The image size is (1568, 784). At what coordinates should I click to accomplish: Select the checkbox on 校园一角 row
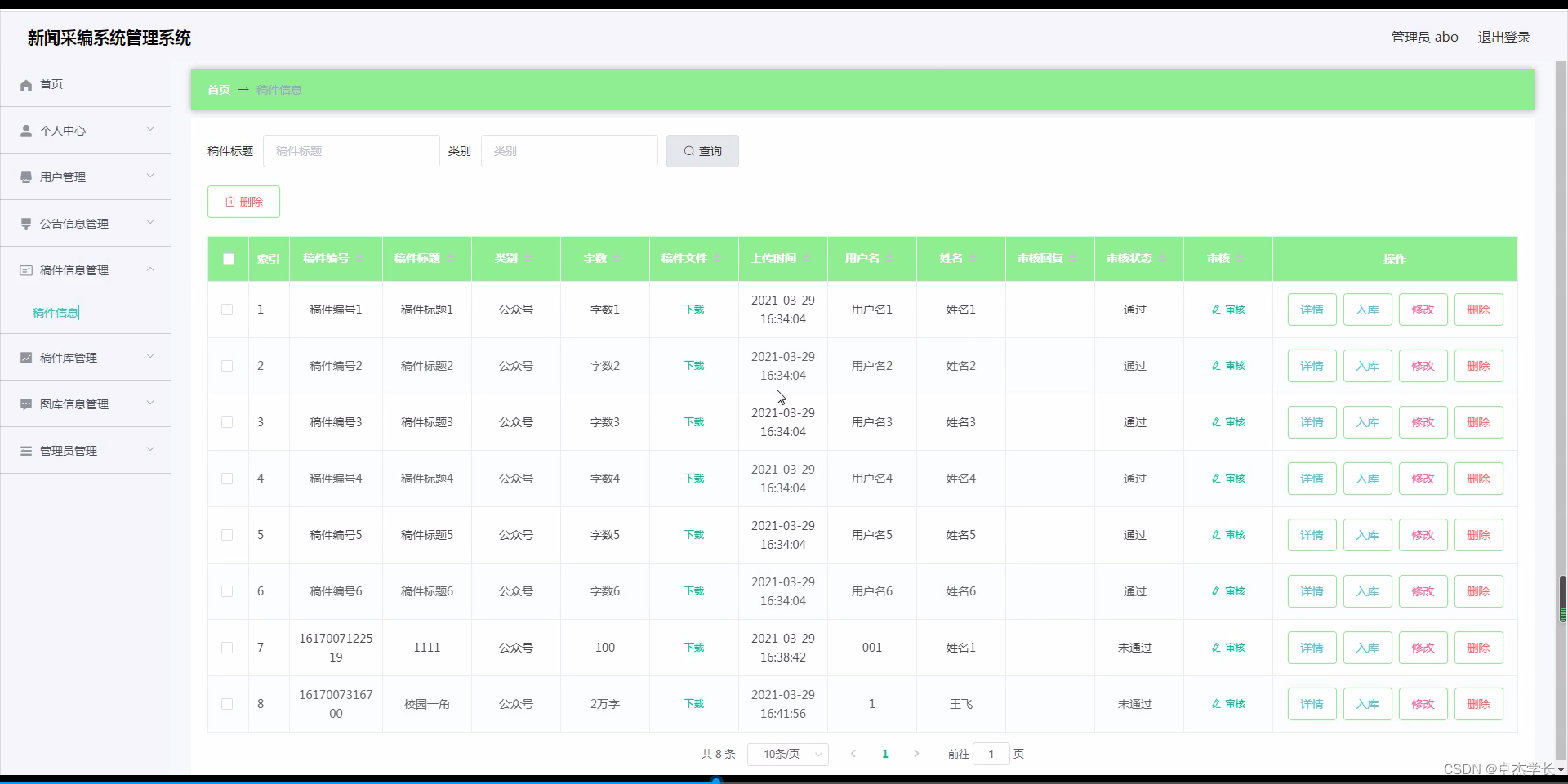[227, 704]
